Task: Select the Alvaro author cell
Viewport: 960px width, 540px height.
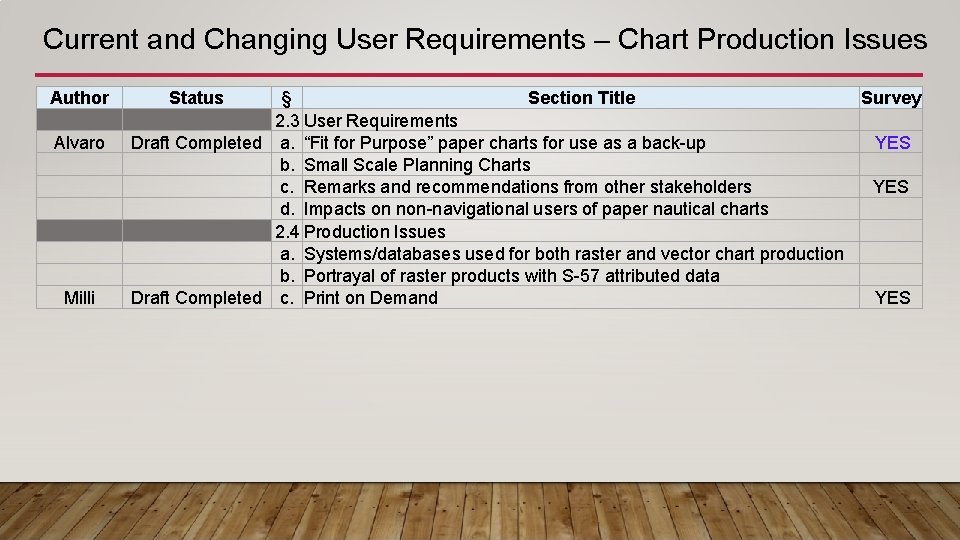Action: click(79, 143)
